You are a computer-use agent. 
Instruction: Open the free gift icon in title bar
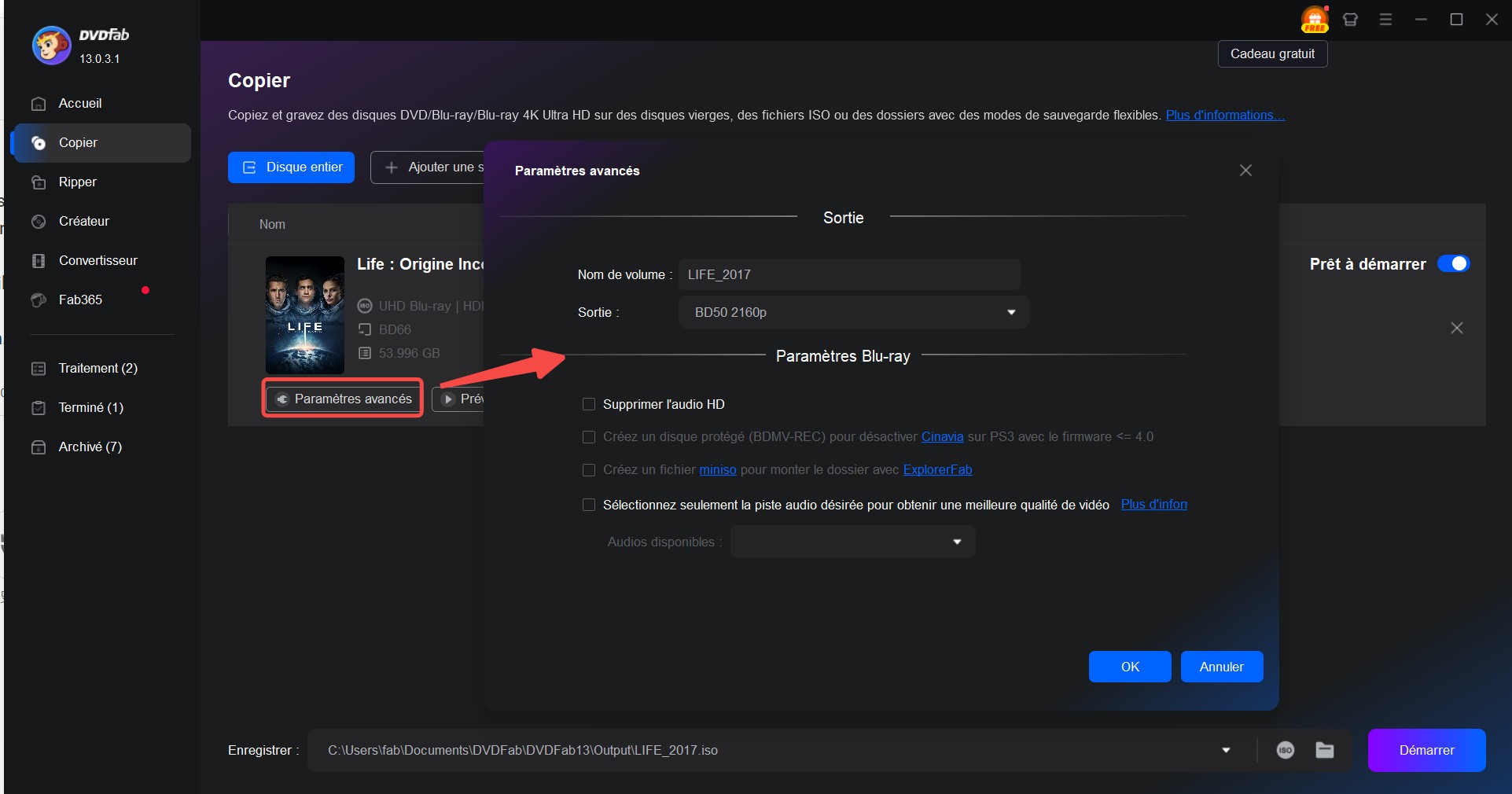pyautogui.click(x=1314, y=20)
